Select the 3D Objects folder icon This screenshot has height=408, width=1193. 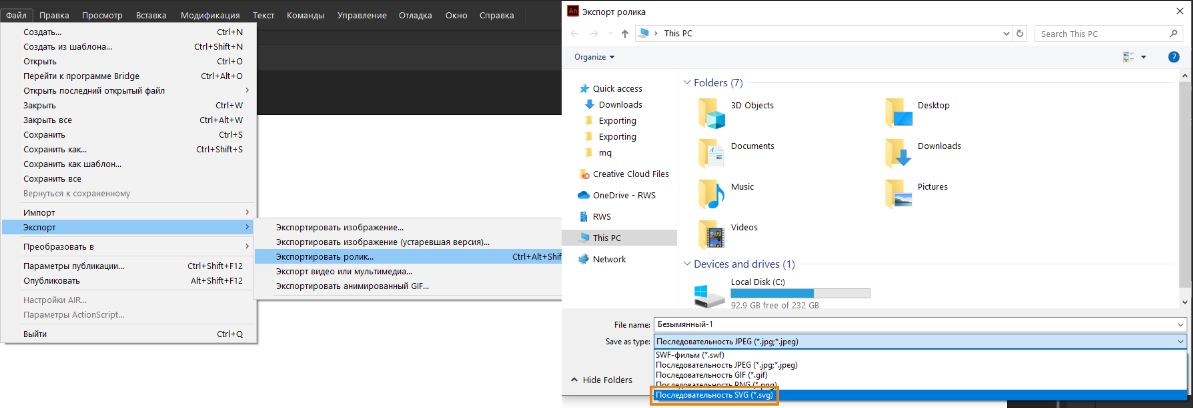pyautogui.click(x=713, y=112)
